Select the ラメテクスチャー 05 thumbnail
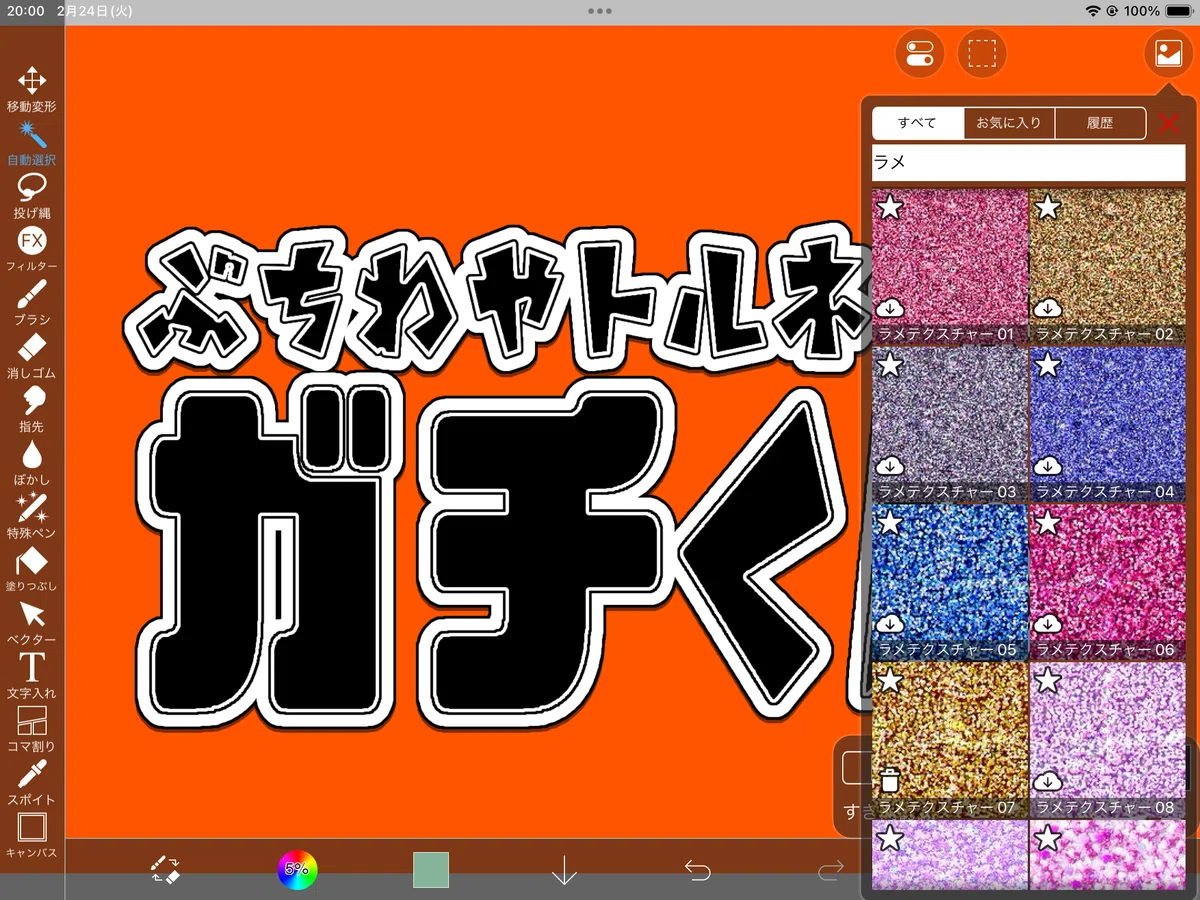 [950, 583]
